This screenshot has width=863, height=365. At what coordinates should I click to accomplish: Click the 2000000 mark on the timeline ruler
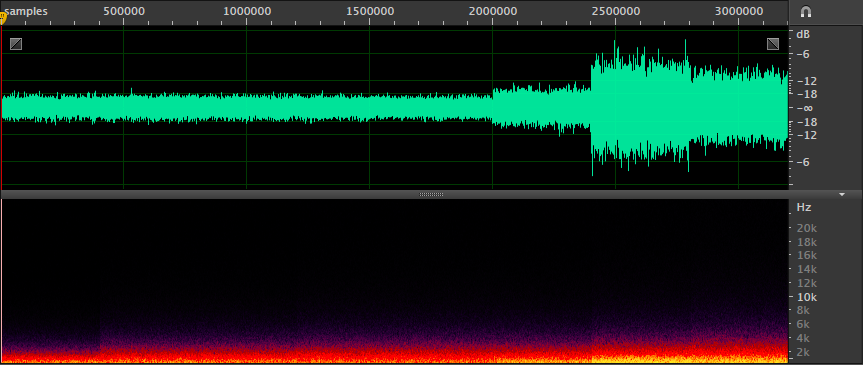click(493, 11)
